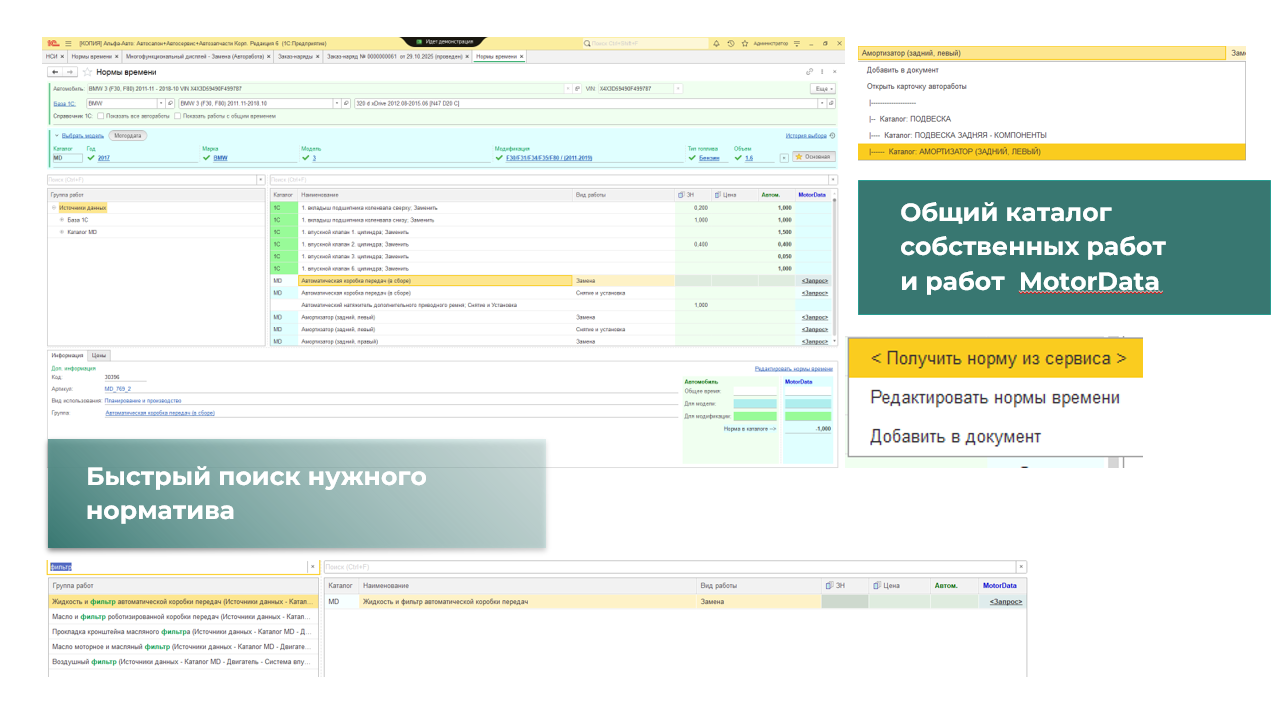Open global search via the magnifier in the title bar
The image size is (1286, 721).
[585, 43]
